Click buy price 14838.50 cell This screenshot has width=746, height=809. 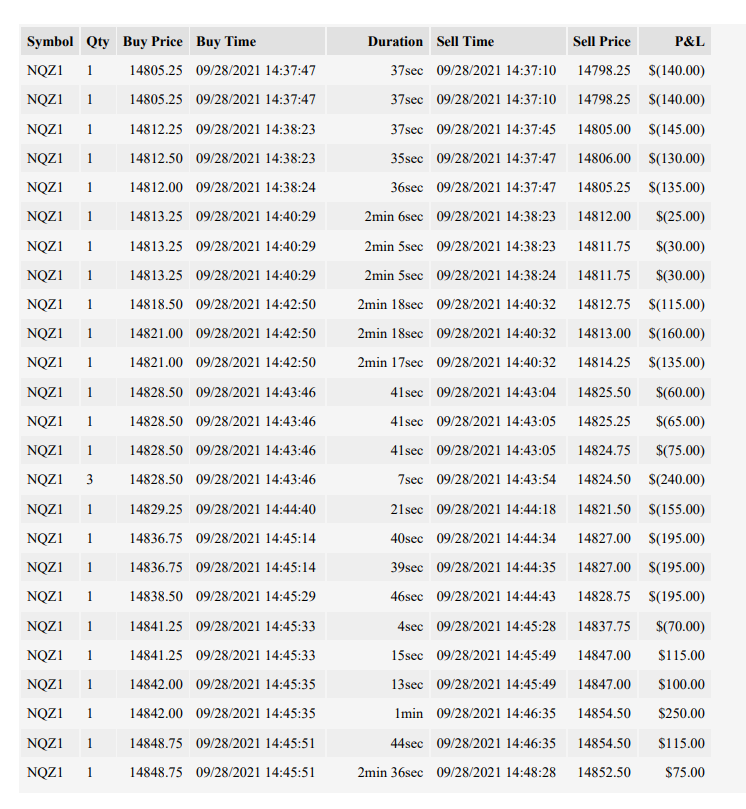pos(153,596)
